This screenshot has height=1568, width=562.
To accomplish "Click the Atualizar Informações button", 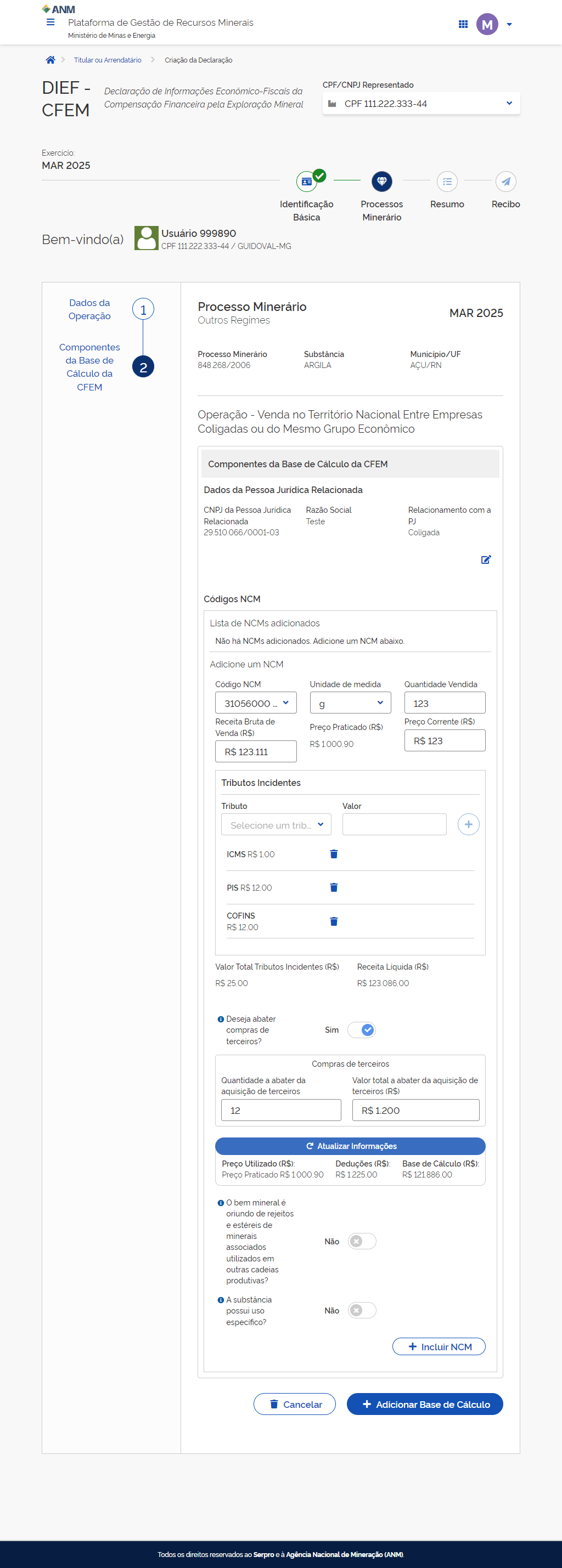I will pos(350,1146).
